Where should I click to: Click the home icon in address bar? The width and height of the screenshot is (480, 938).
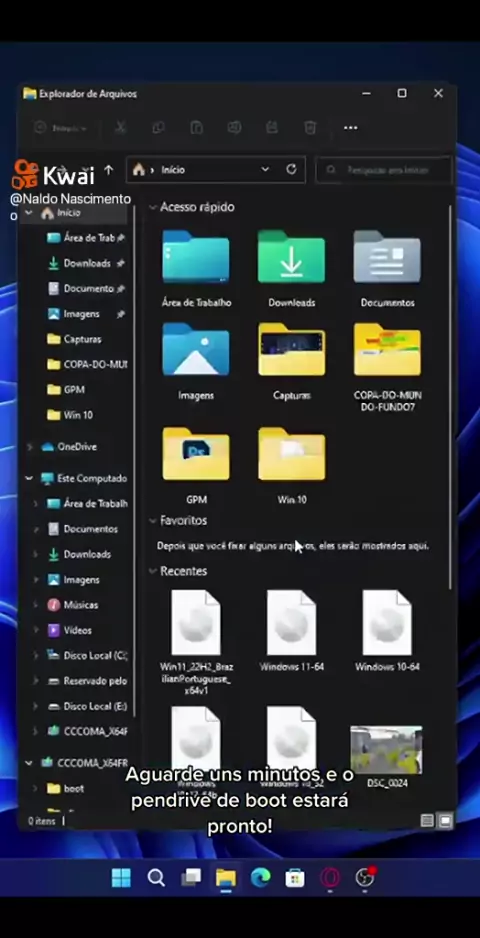139,170
